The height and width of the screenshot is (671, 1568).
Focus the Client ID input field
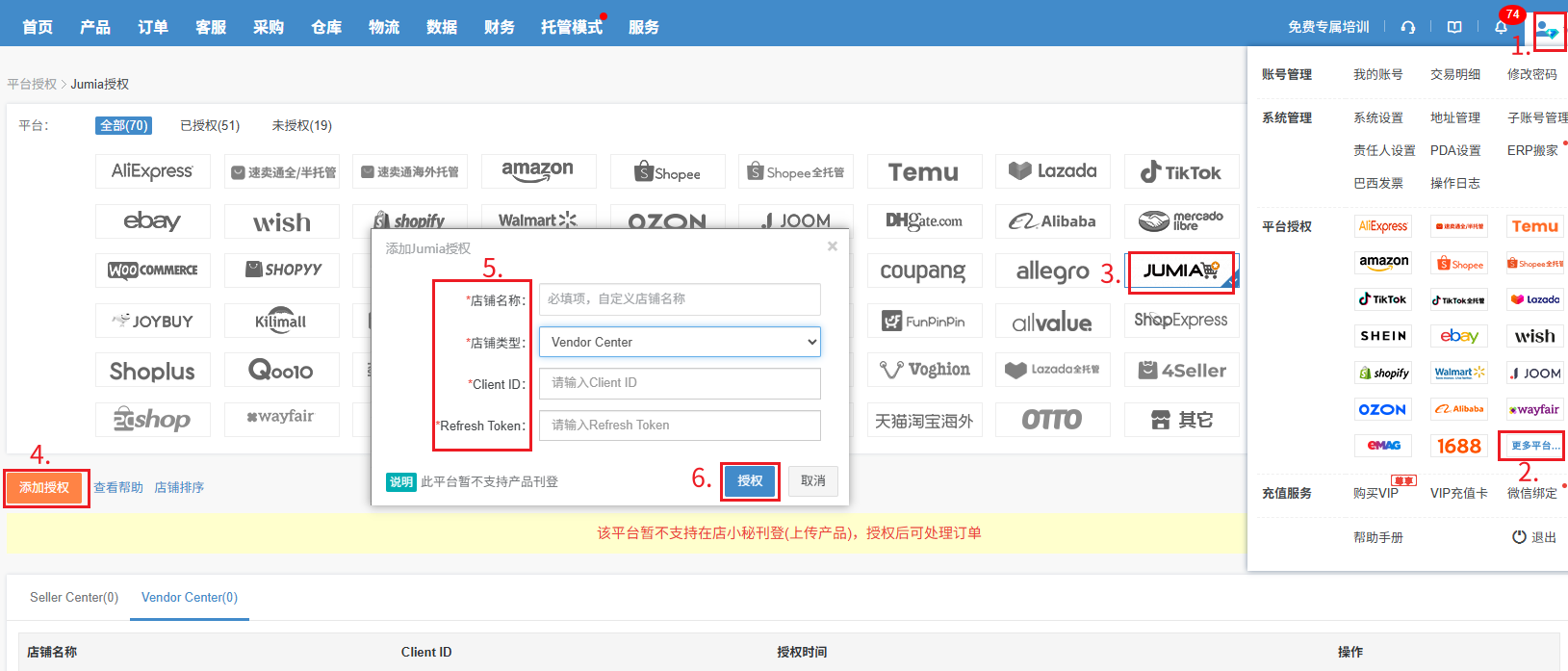[680, 383]
